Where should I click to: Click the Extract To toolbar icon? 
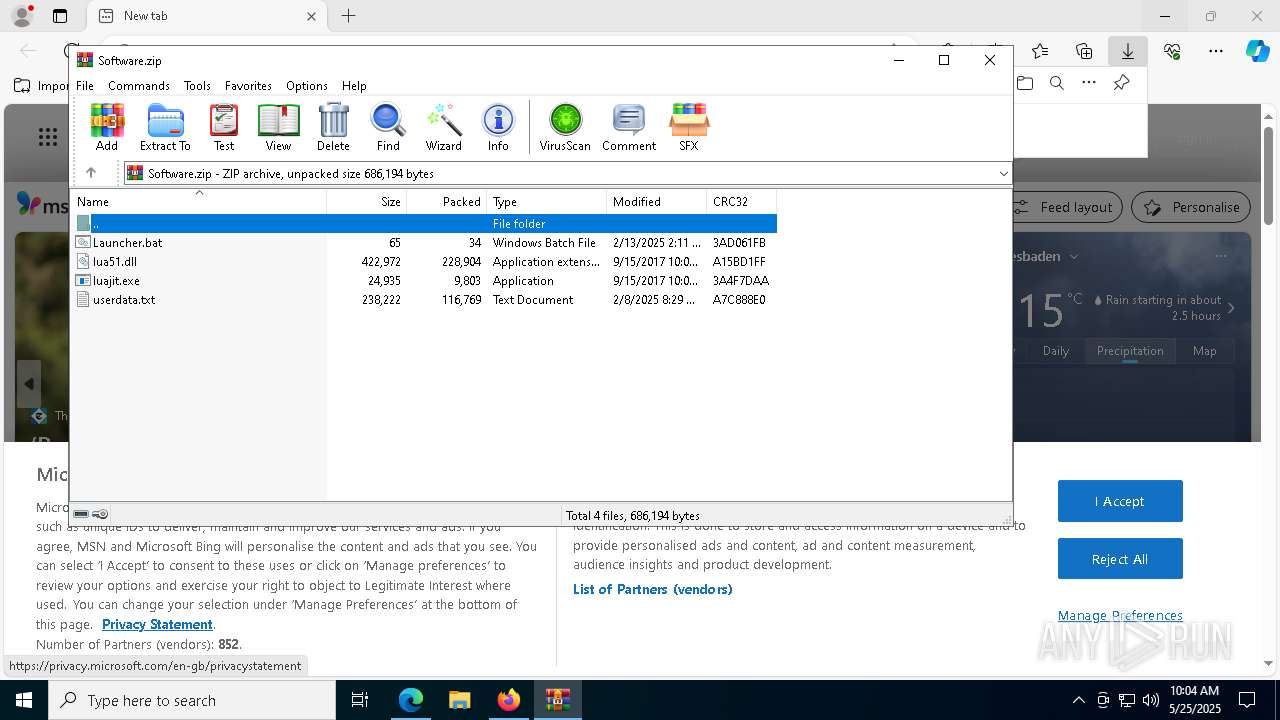[165, 127]
